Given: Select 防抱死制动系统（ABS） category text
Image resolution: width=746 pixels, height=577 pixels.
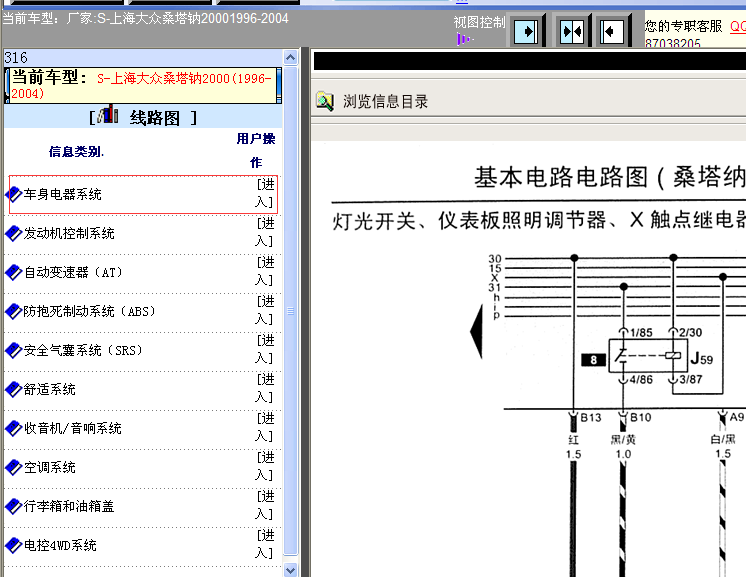Looking at the screenshot, I should [89, 311].
